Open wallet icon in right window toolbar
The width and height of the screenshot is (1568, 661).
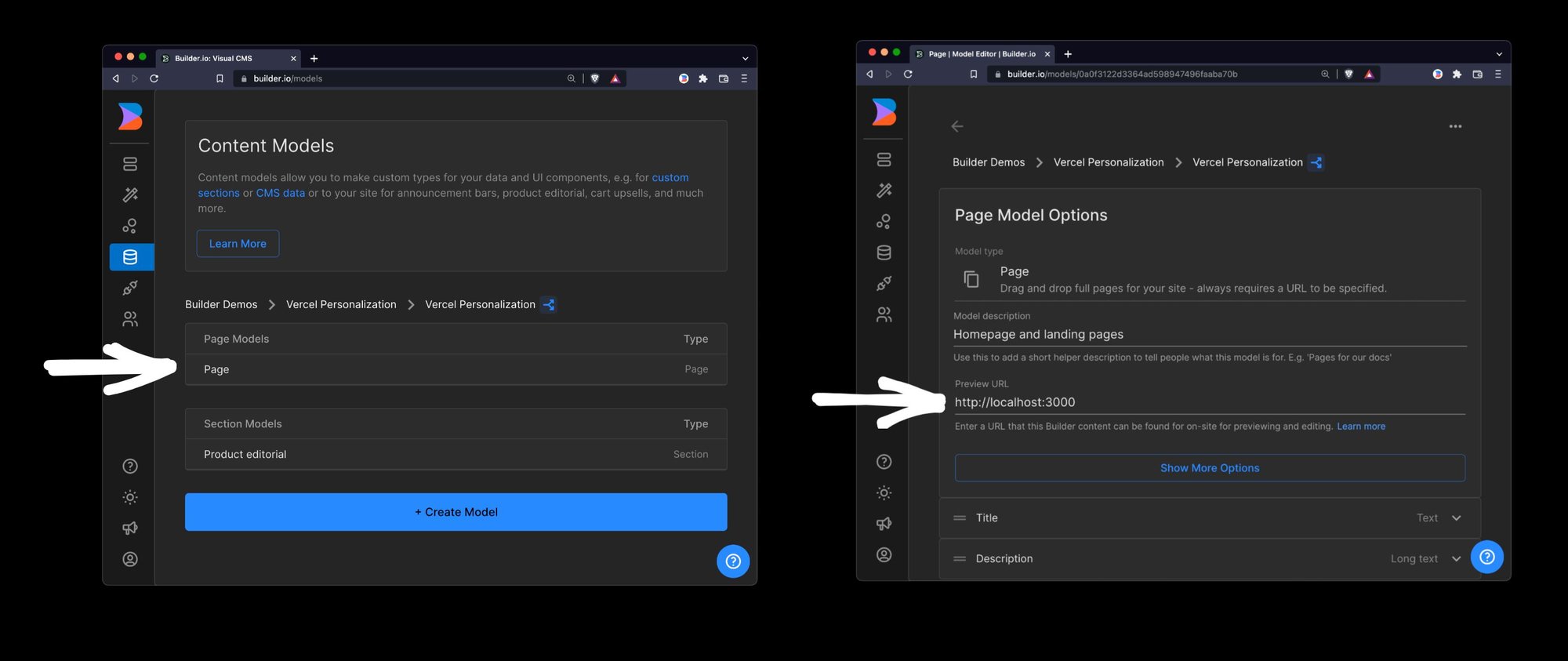pyautogui.click(x=1477, y=74)
